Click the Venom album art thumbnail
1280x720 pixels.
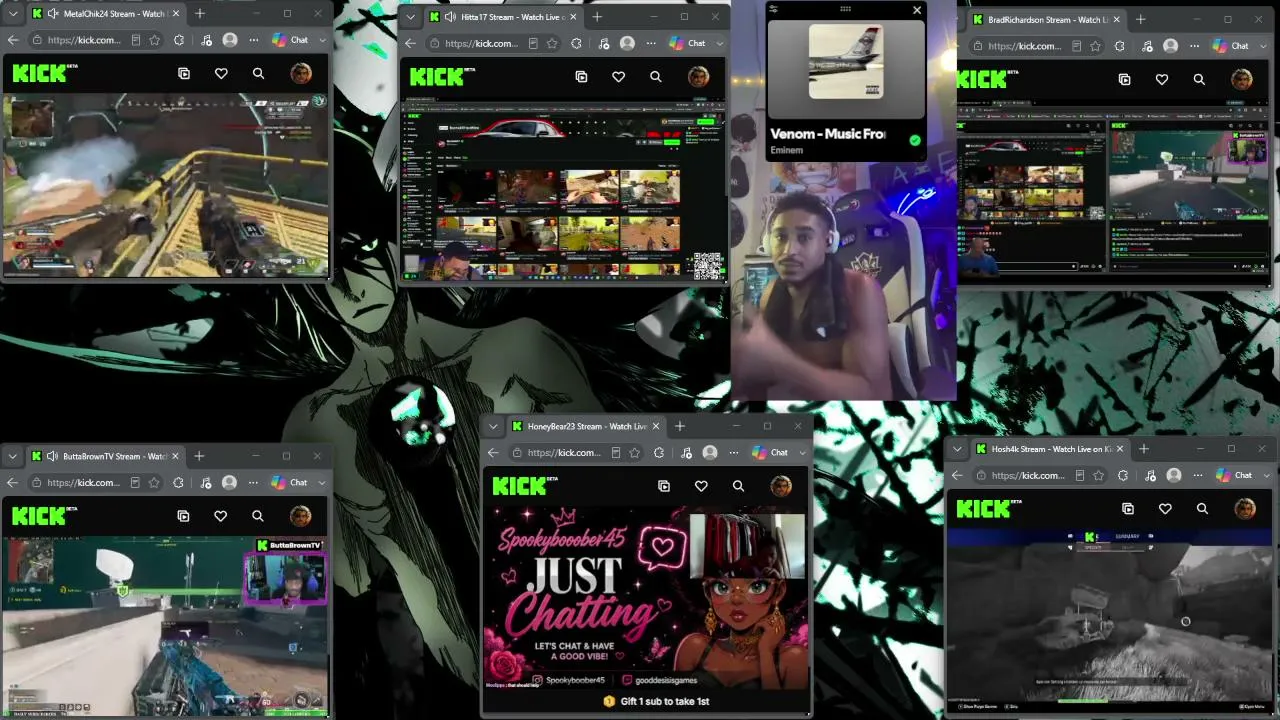coord(845,61)
